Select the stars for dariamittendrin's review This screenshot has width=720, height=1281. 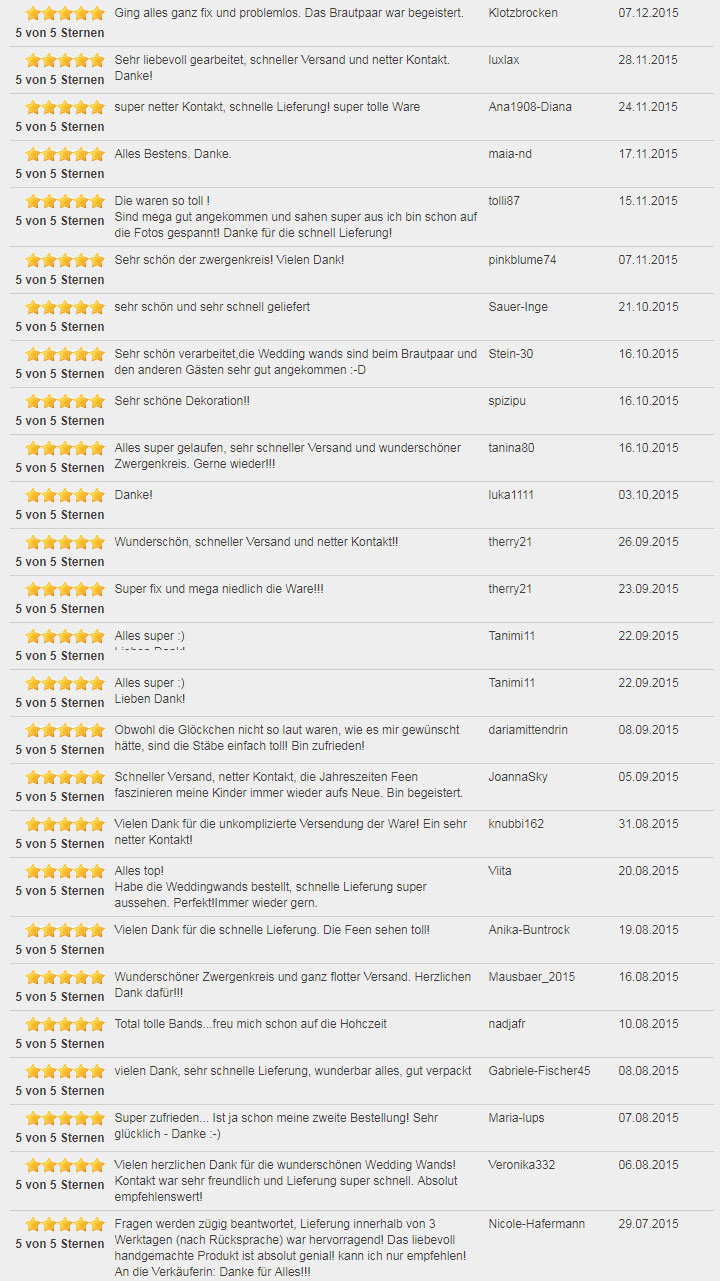[x=65, y=731]
